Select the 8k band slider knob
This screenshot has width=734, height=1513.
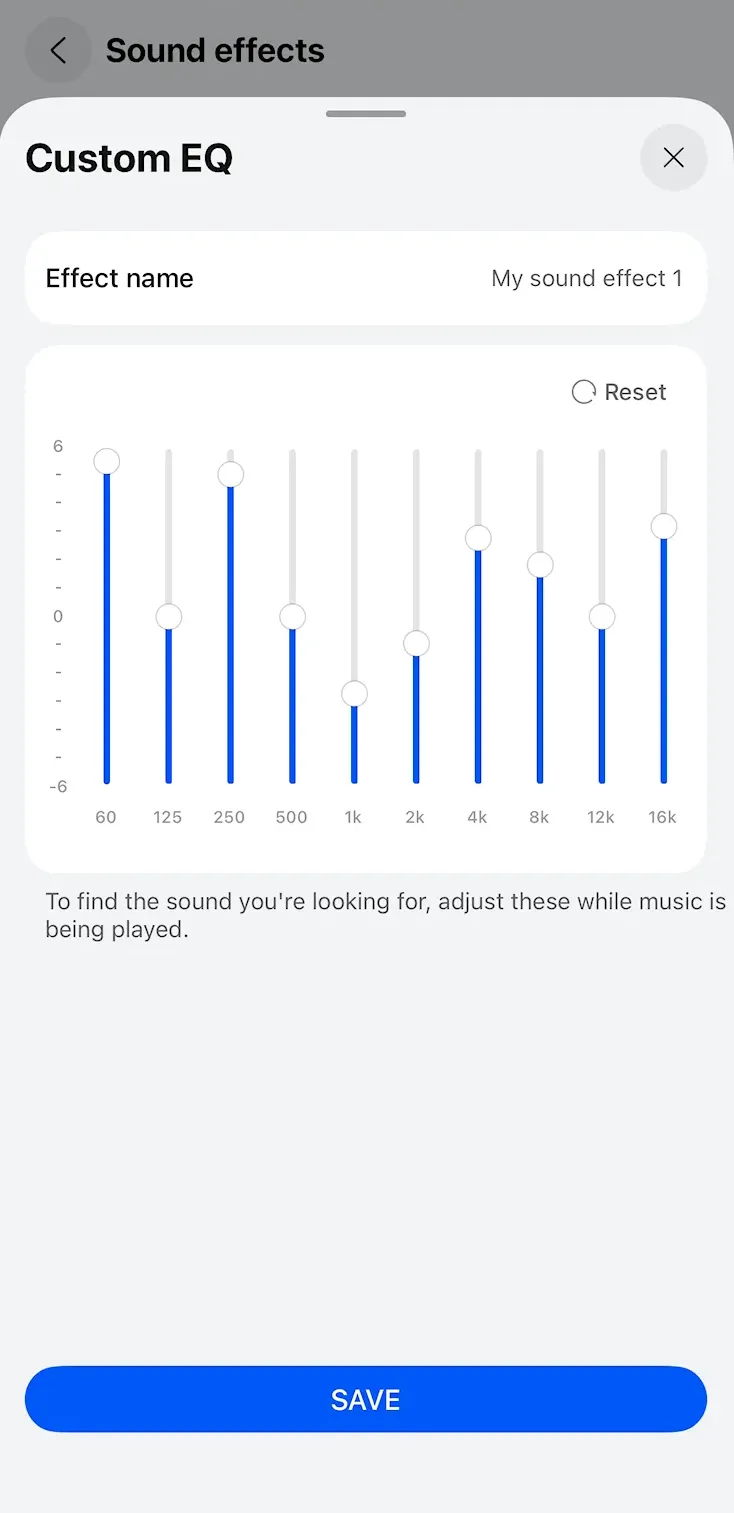point(540,566)
